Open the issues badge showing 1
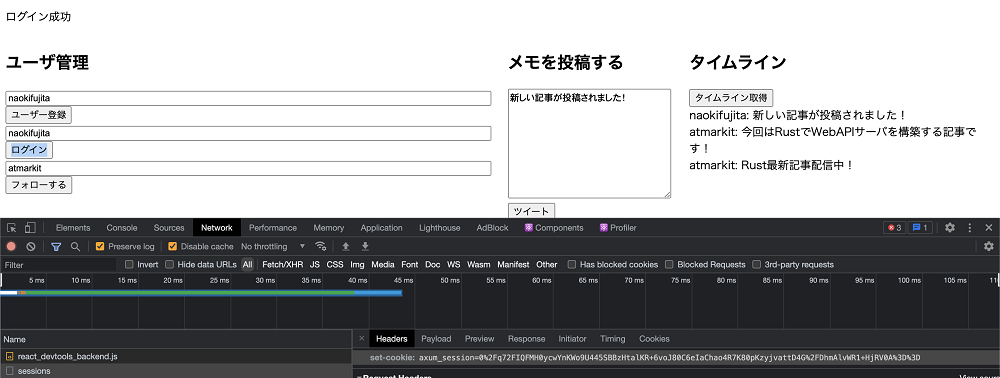This screenshot has width=1000, height=378. [x=920, y=228]
